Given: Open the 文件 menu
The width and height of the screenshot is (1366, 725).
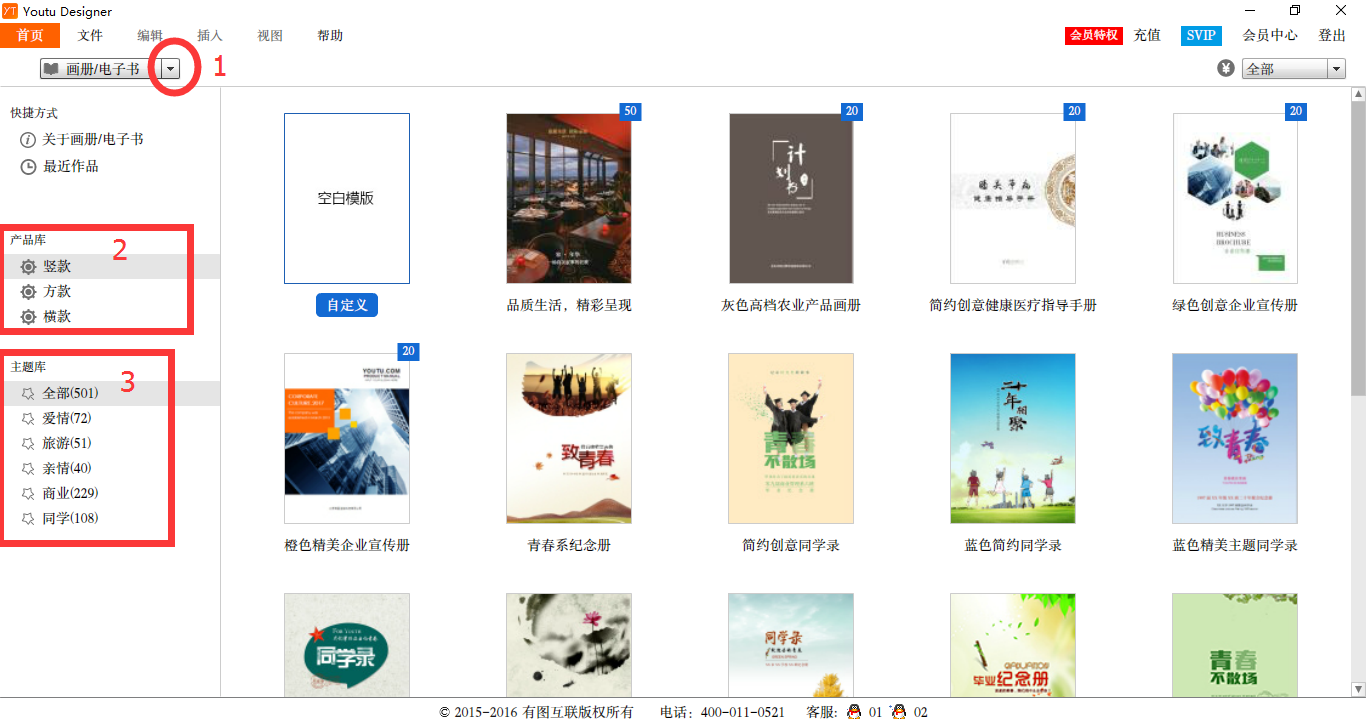Looking at the screenshot, I should coord(91,35).
